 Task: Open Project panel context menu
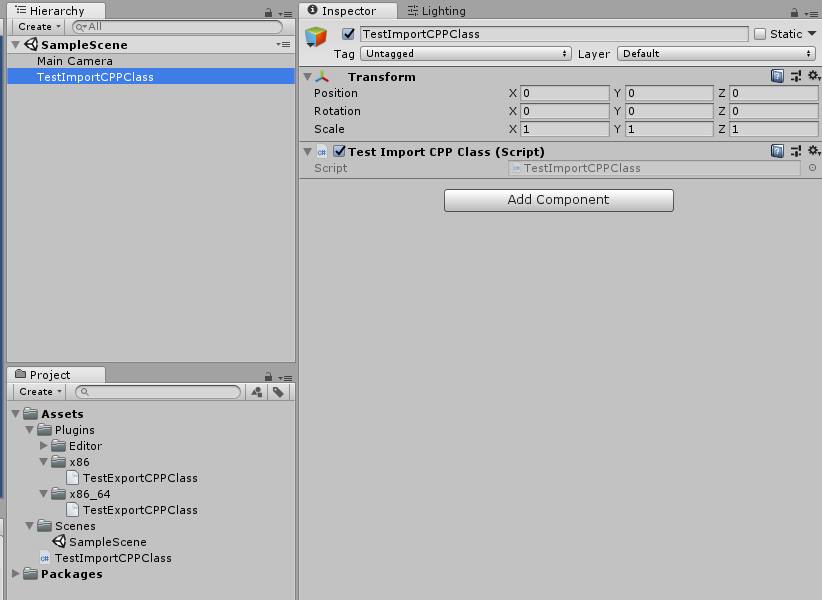[285, 378]
